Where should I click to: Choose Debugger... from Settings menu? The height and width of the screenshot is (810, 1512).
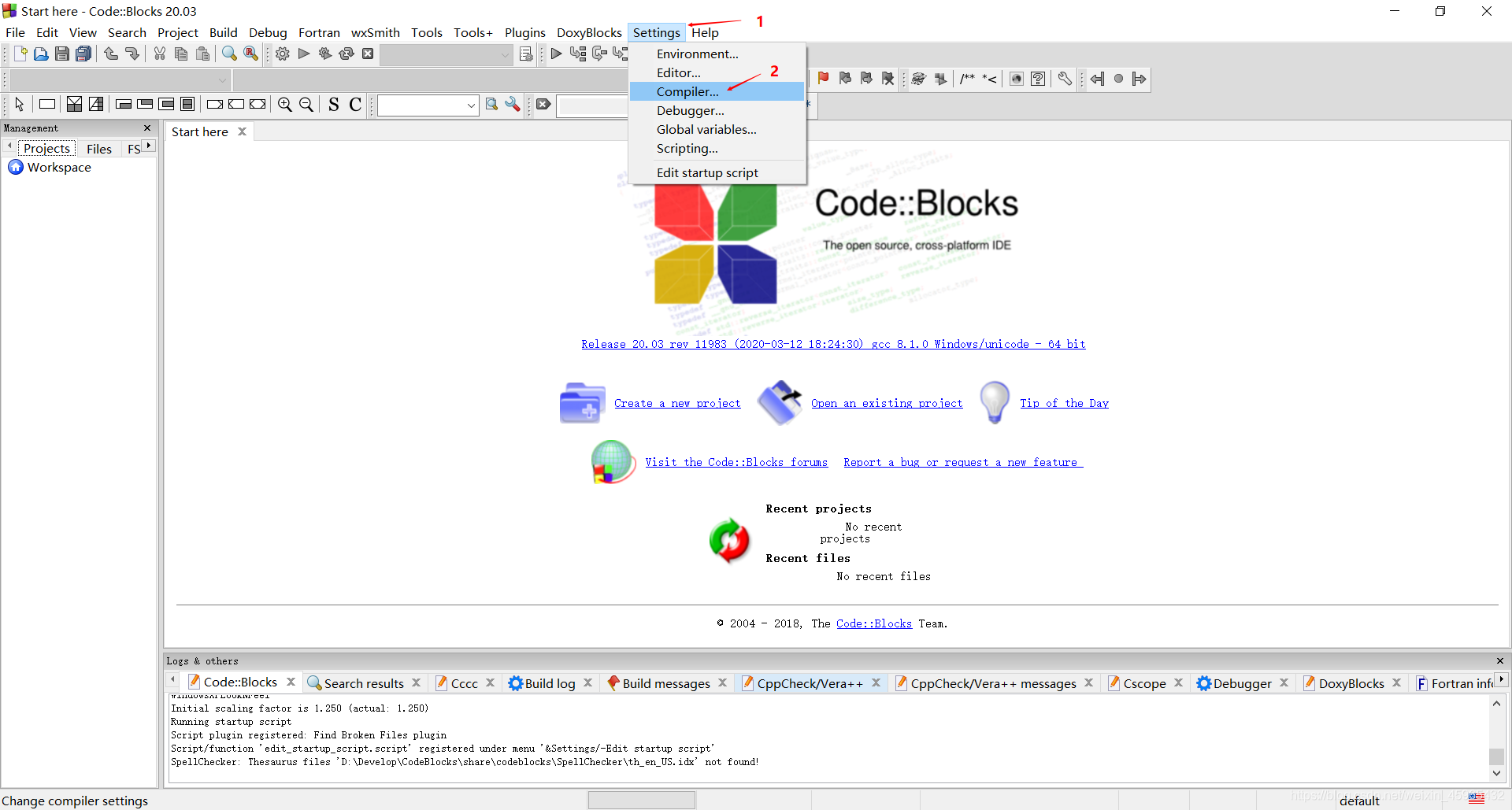(717, 110)
